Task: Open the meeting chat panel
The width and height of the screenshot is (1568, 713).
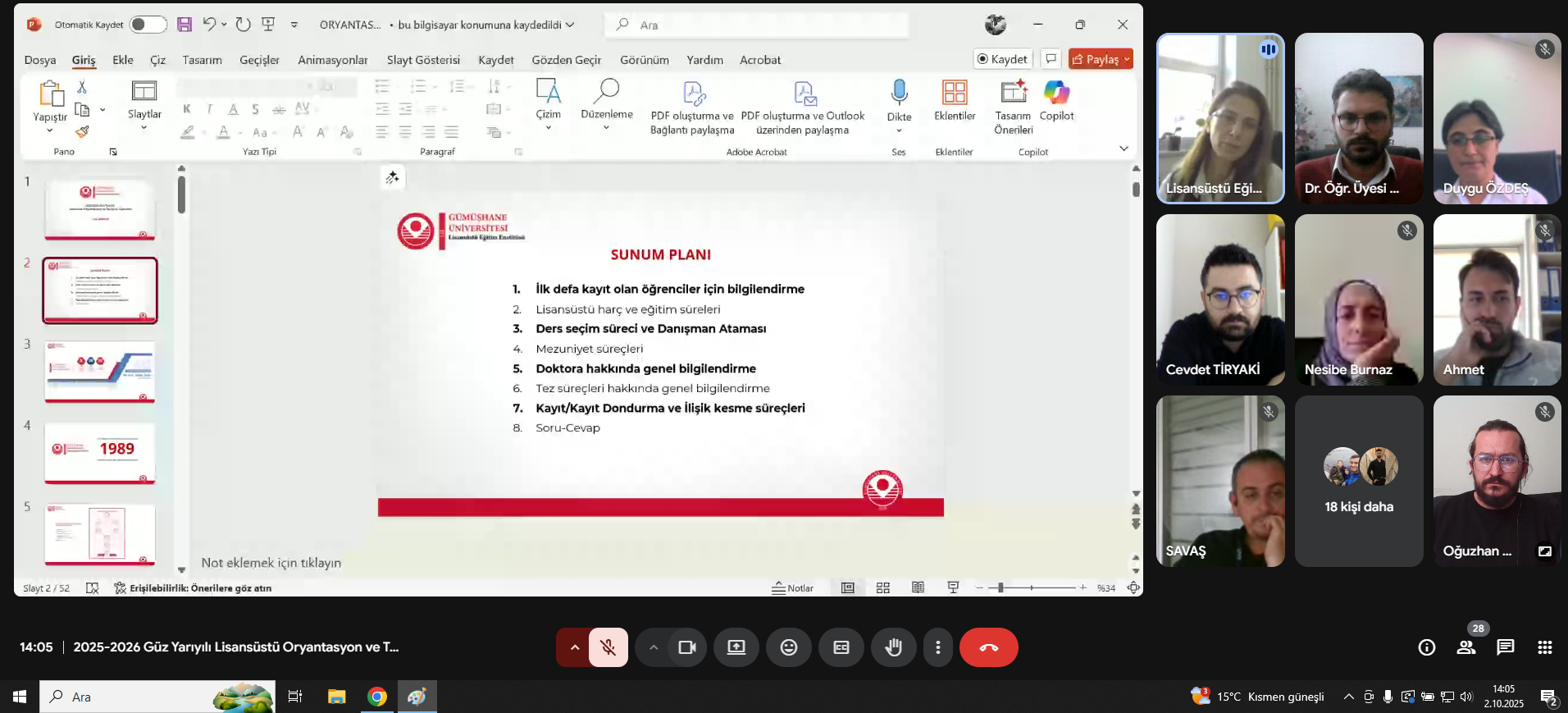Action: (1505, 647)
